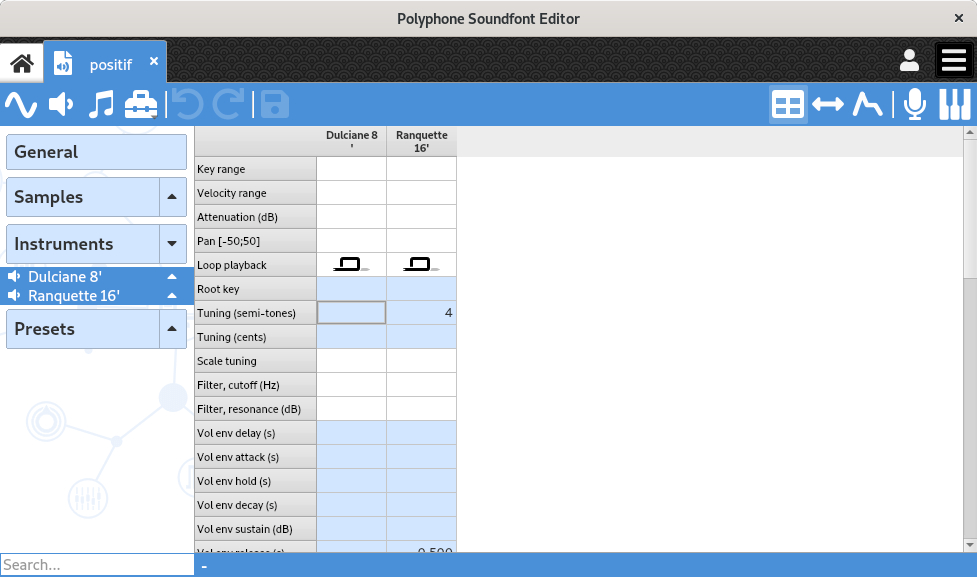This screenshot has width=977, height=577.
Task: Select the Velocity range row header
Action: (x=255, y=193)
